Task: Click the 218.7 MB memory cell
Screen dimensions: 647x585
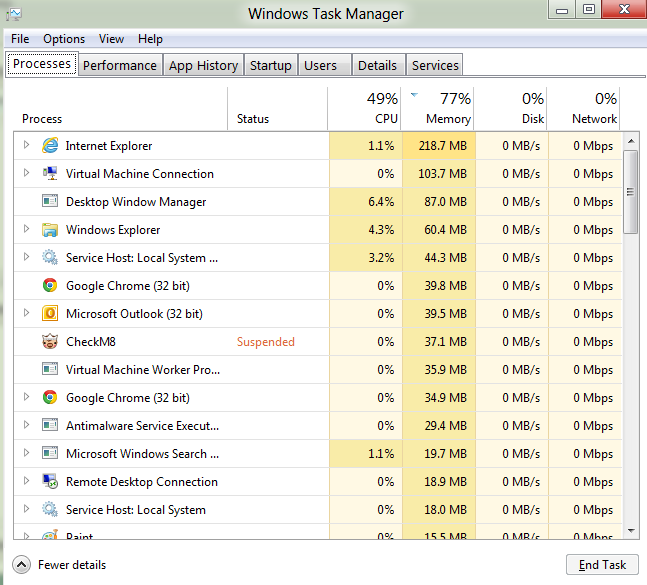Action: (x=439, y=146)
